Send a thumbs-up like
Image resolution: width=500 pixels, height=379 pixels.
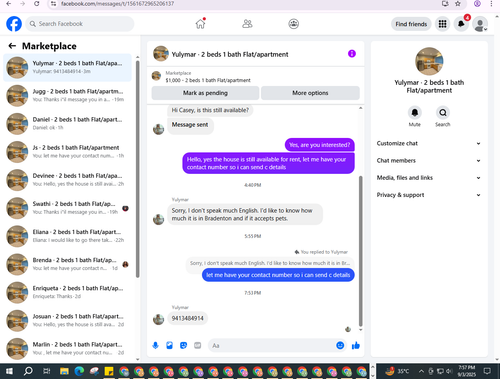(x=356, y=346)
